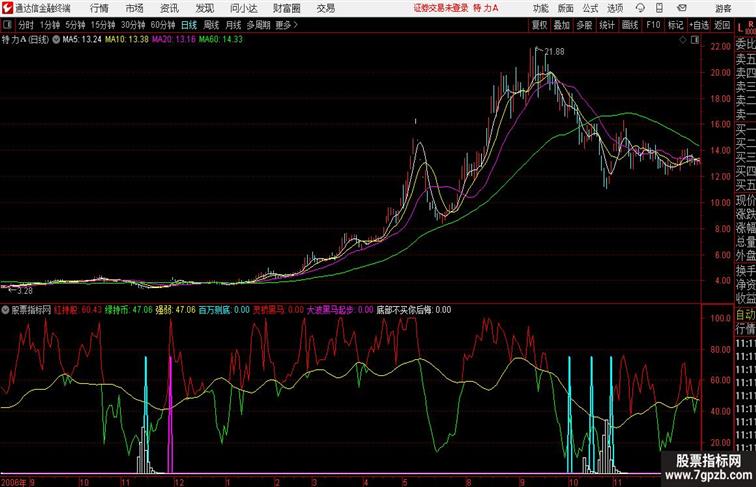Image resolution: width=756 pixels, height=487 pixels.
Task: Click the 游客 guest account label
Action: (x=723, y=8)
